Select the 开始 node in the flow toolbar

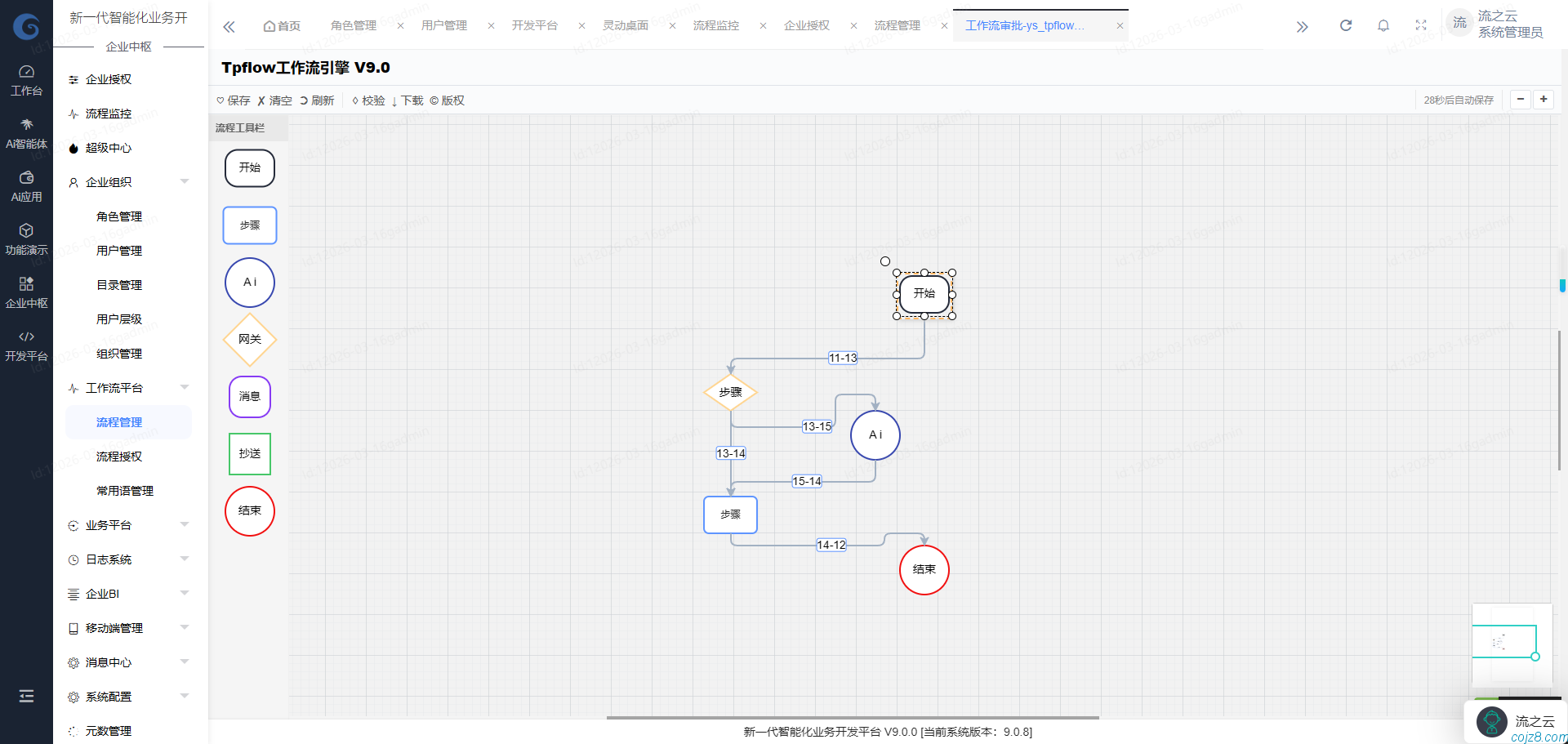(249, 168)
